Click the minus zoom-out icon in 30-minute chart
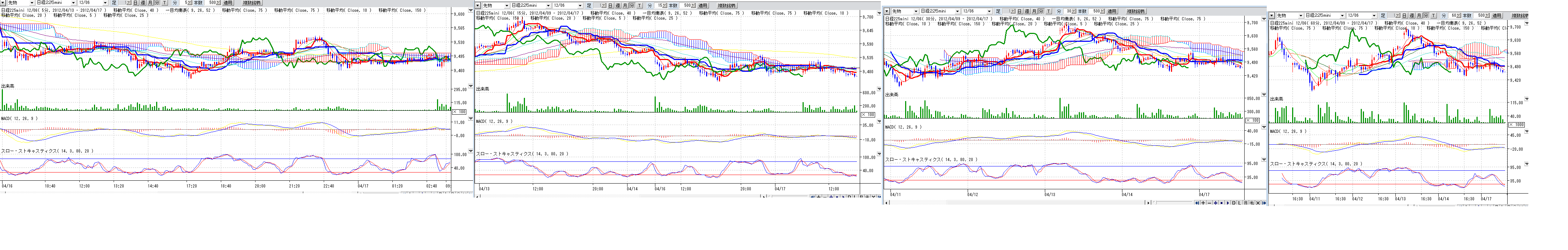 tap(1209, 203)
